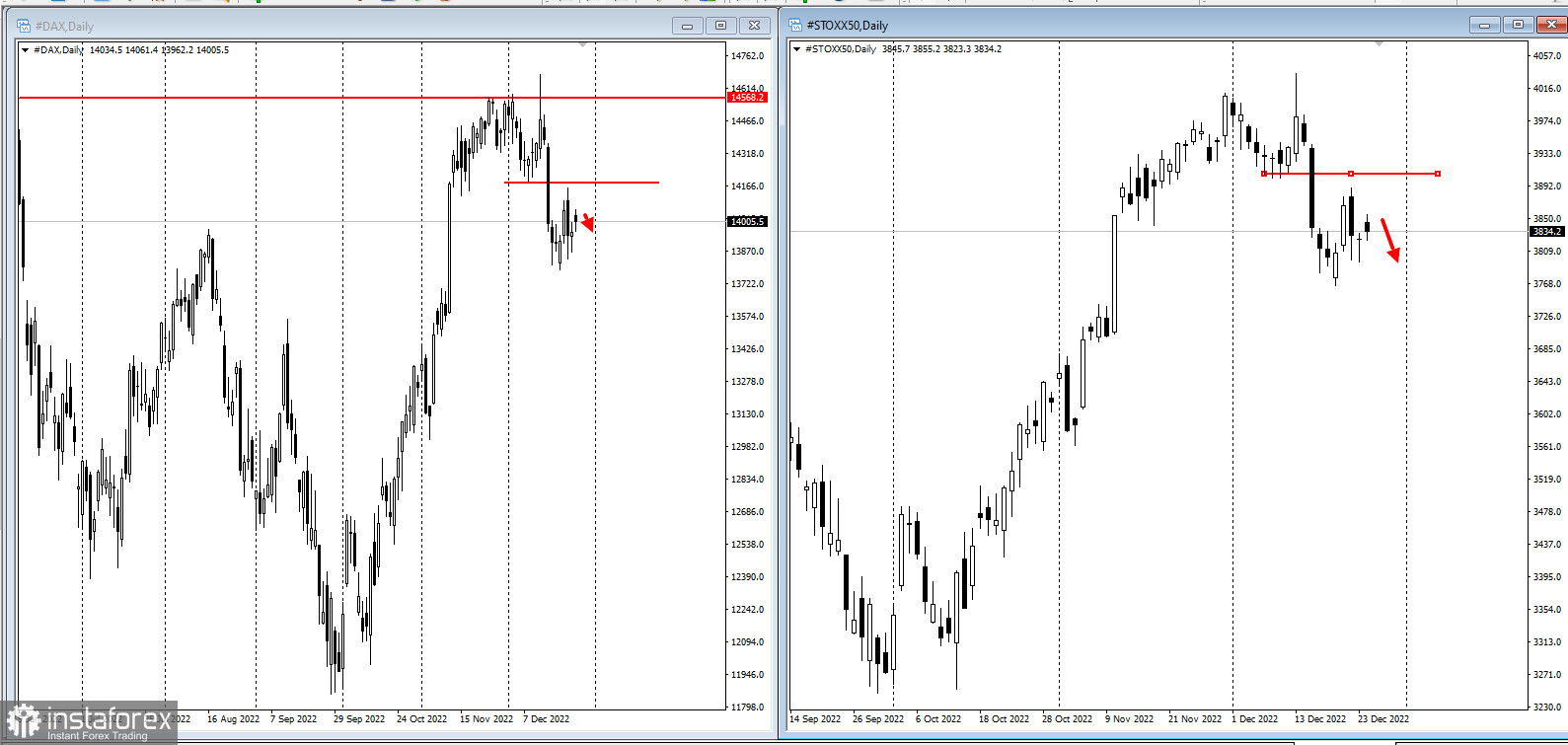Click the #STOXX50,Daily title bar text
This screenshot has width=1568, height=745.
pos(848,26)
